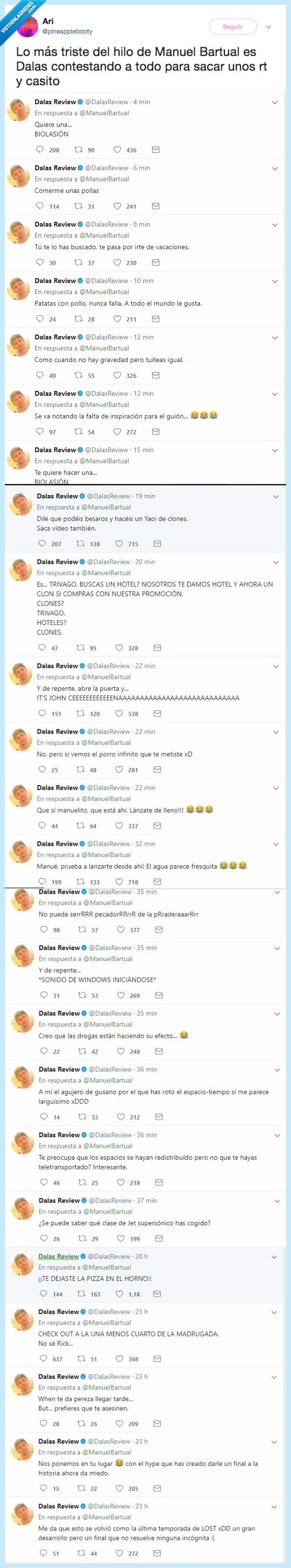The image size is (291, 1568).
Task: Like the 'falta de inspiración para el guión' tweet
Action: (x=117, y=431)
